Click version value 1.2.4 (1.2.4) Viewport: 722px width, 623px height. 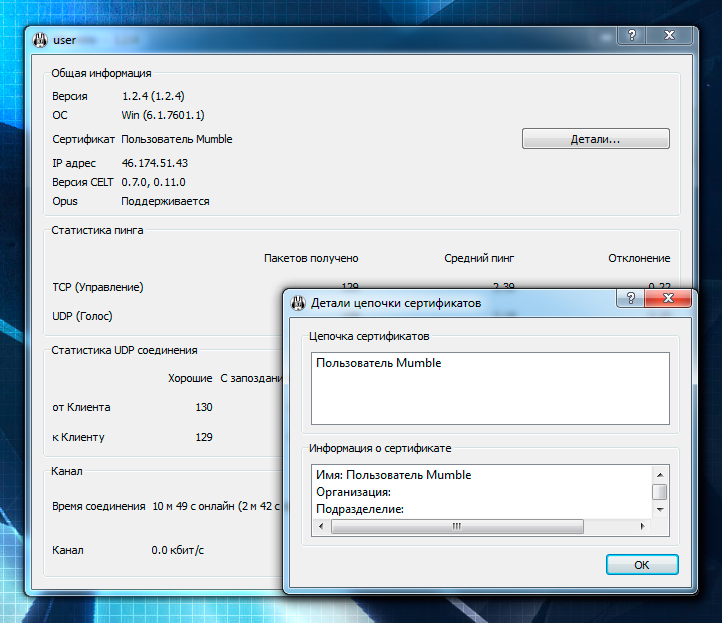[153, 96]
